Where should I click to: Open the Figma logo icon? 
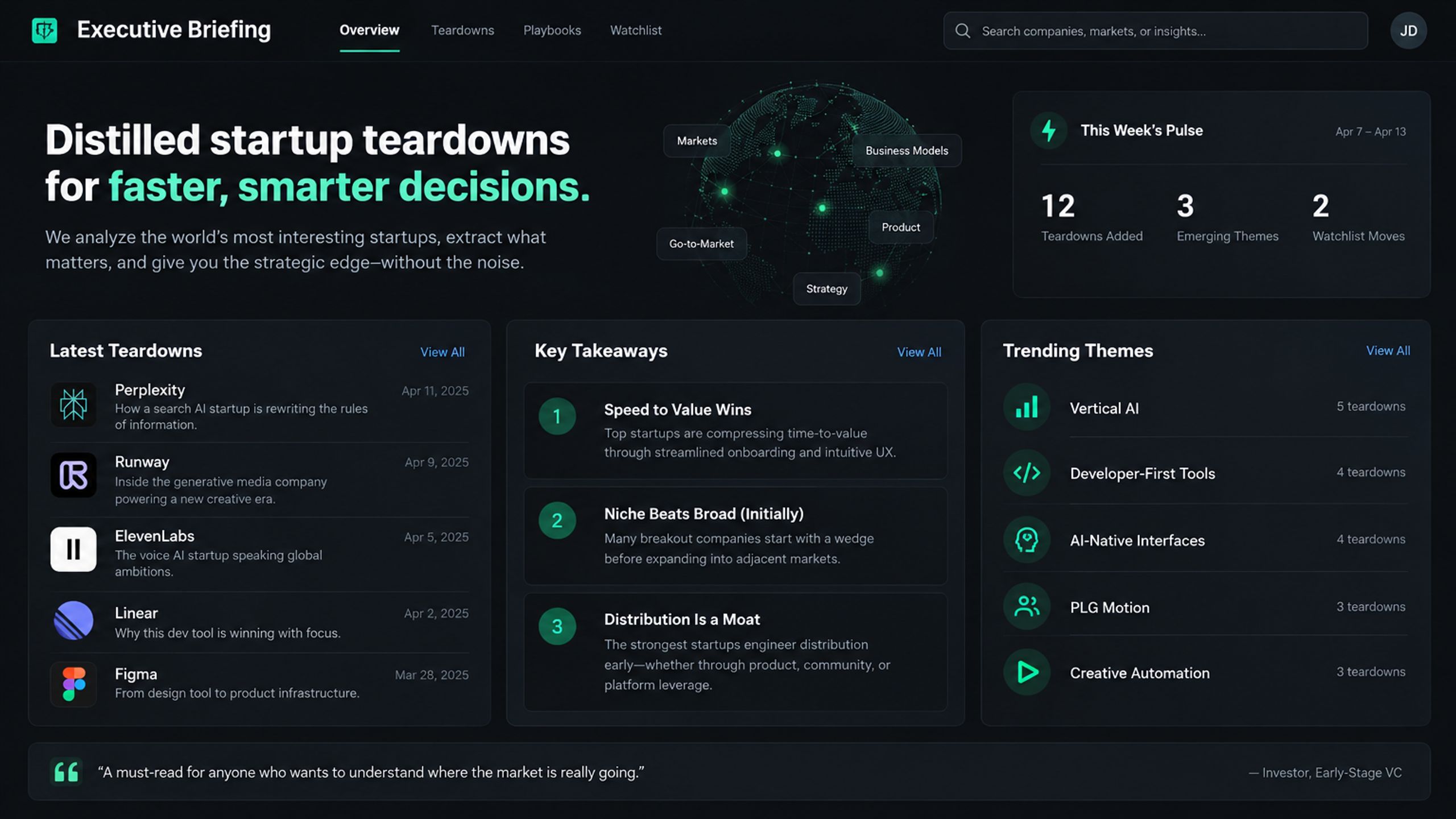click(73, 684)
